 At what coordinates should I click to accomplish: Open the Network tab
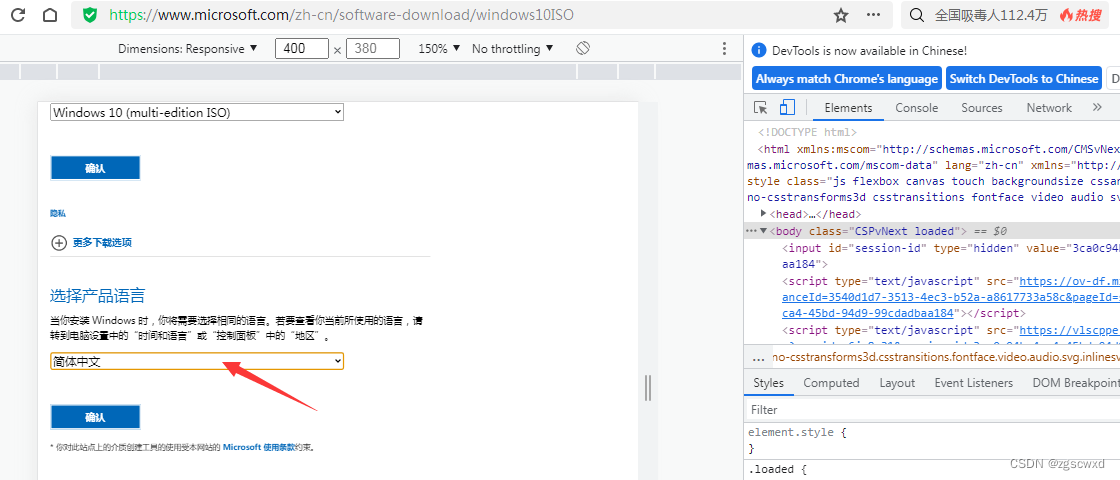click(1049, 108)
